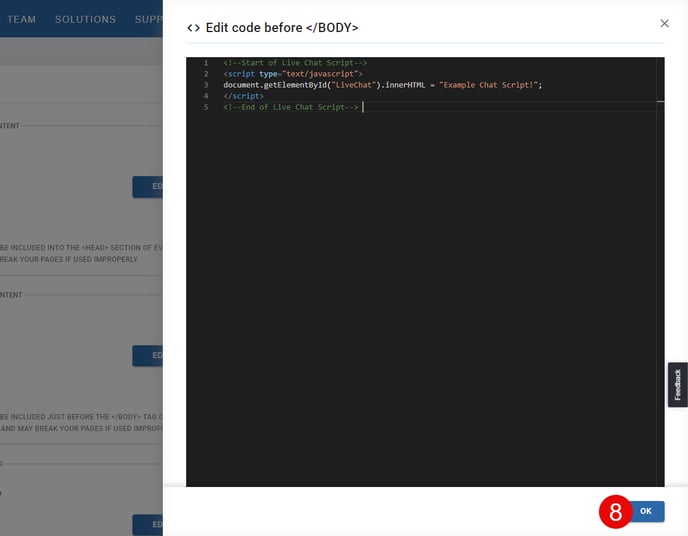
Task: Click the closing </script> tag line
Action: [244, 96]
